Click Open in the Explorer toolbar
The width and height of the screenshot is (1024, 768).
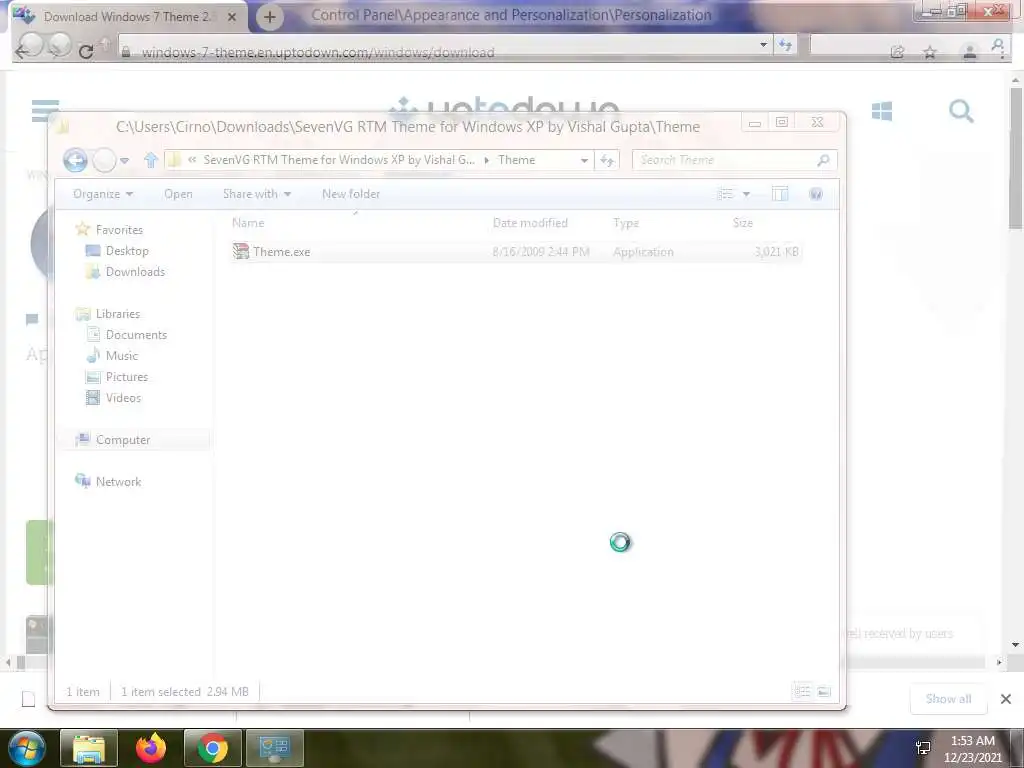(178, 194)
